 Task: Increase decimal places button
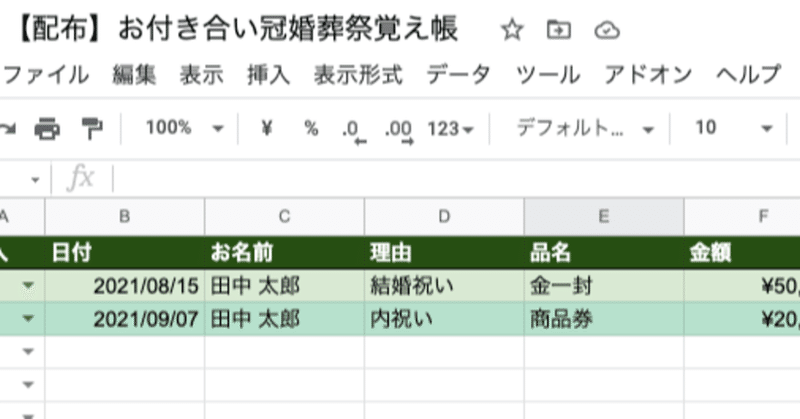click(398, 131)
